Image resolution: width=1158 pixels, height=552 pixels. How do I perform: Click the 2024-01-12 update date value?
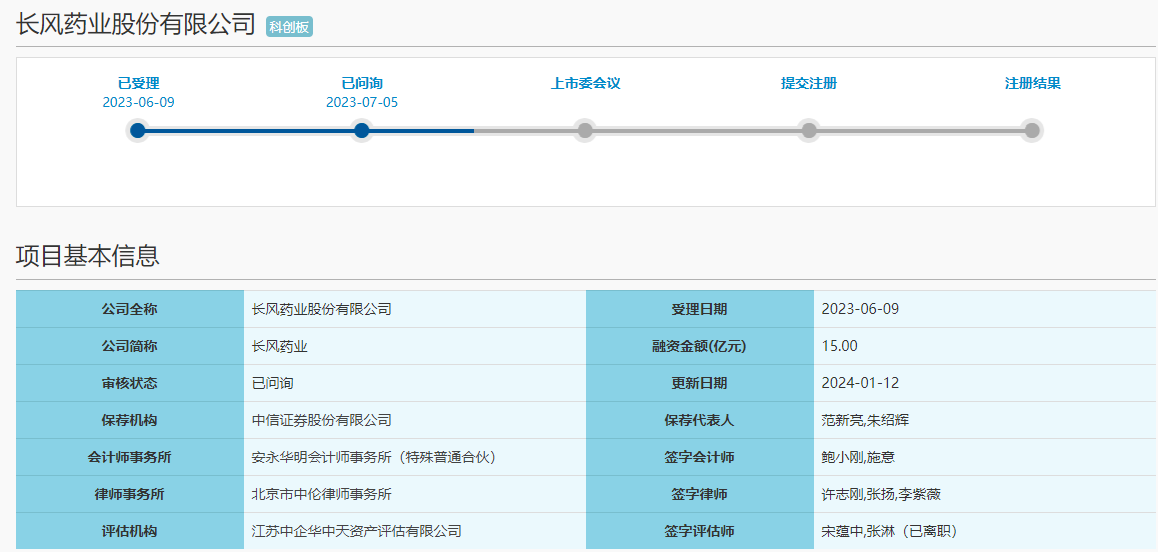tap(860, 383)
